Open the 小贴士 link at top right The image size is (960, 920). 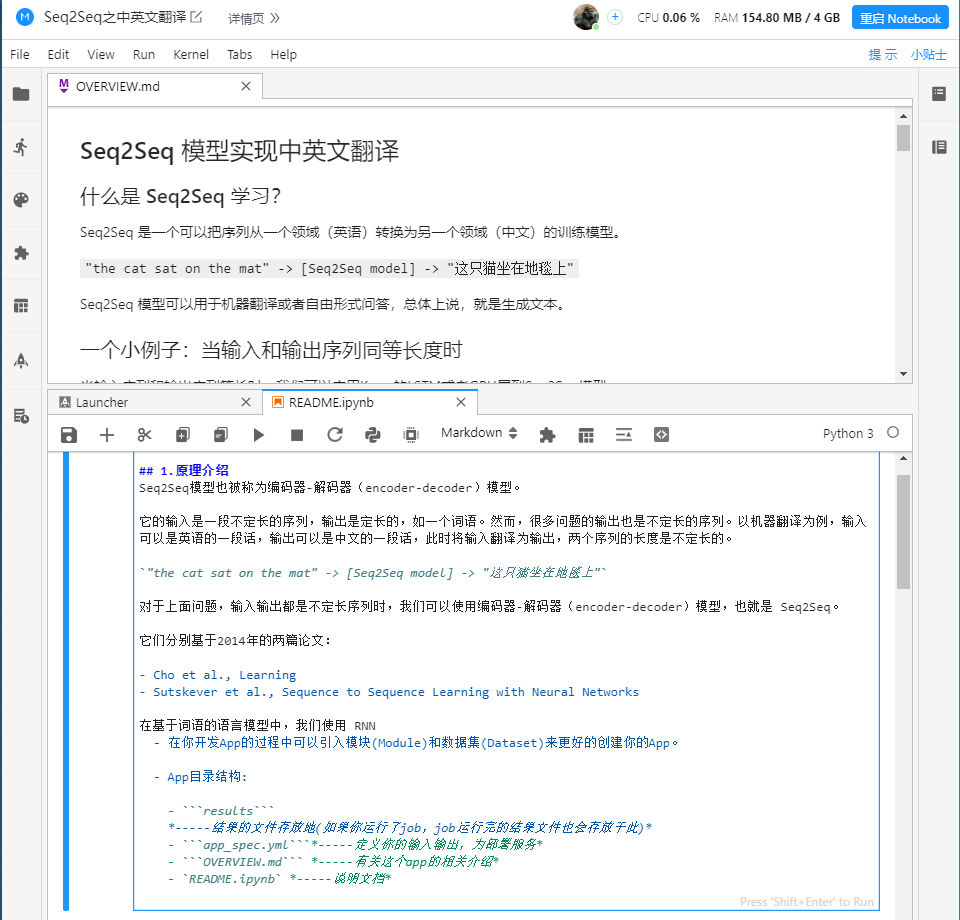(928, 55)
